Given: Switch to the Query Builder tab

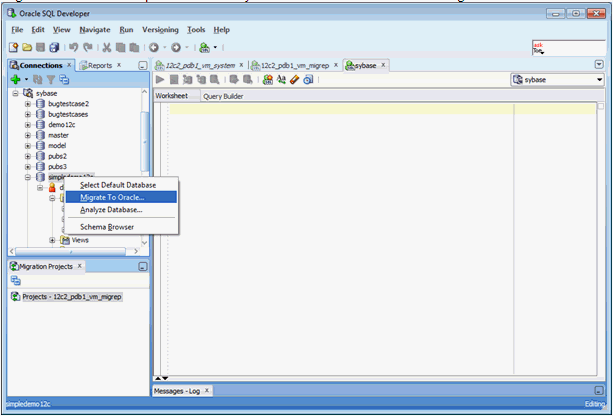Looking at the screenshot, I should tap(224, 96).
